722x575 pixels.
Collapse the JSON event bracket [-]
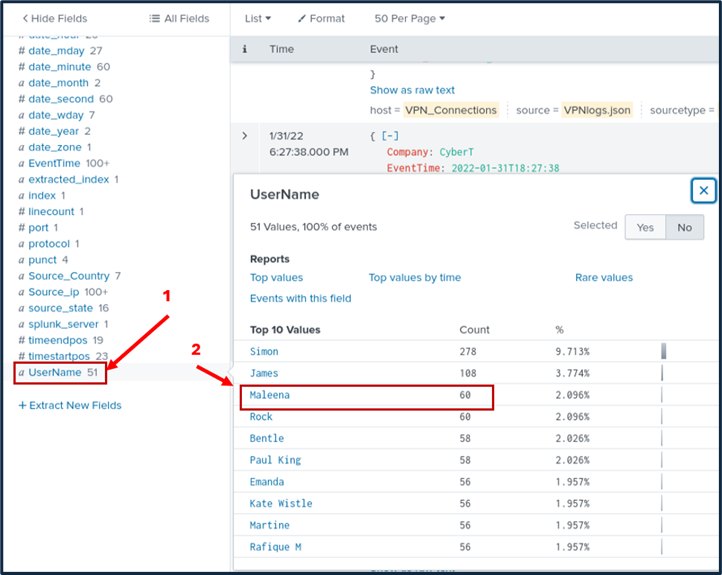[x=391, y=135]
